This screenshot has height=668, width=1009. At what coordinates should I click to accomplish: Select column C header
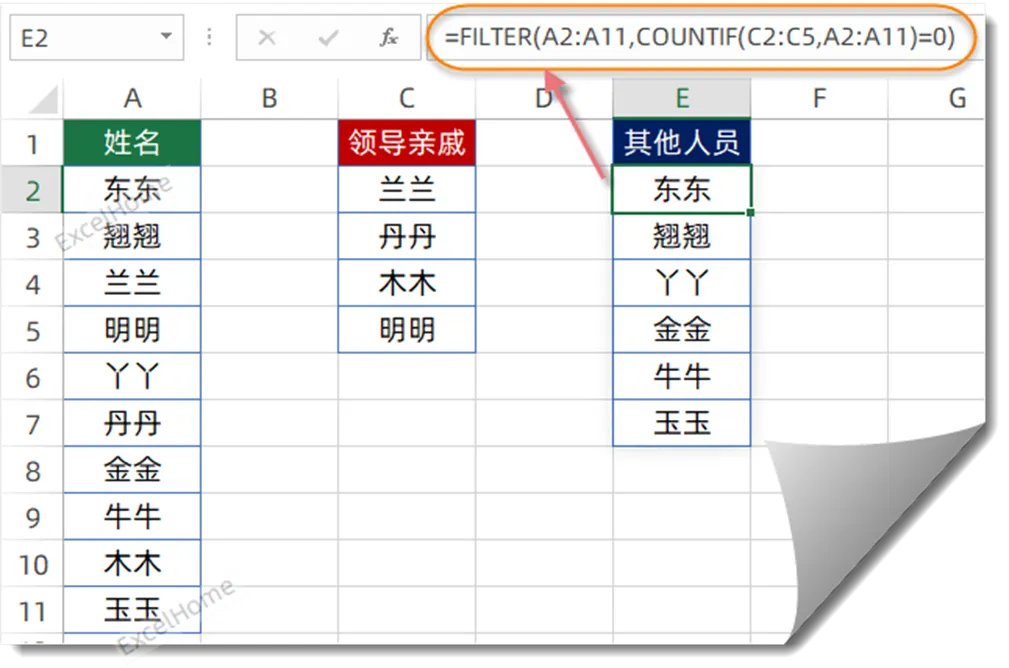(406, 98)
